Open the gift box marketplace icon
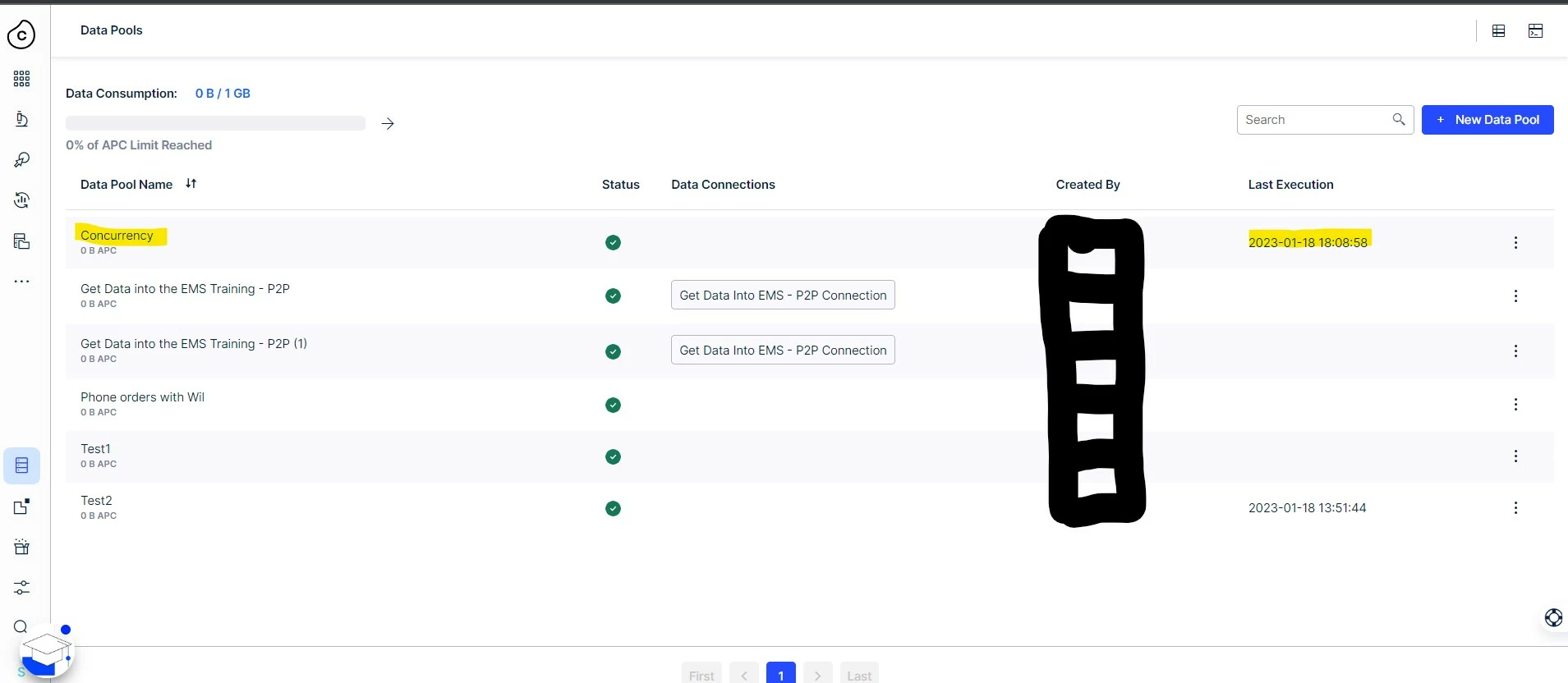 [22, 547]
